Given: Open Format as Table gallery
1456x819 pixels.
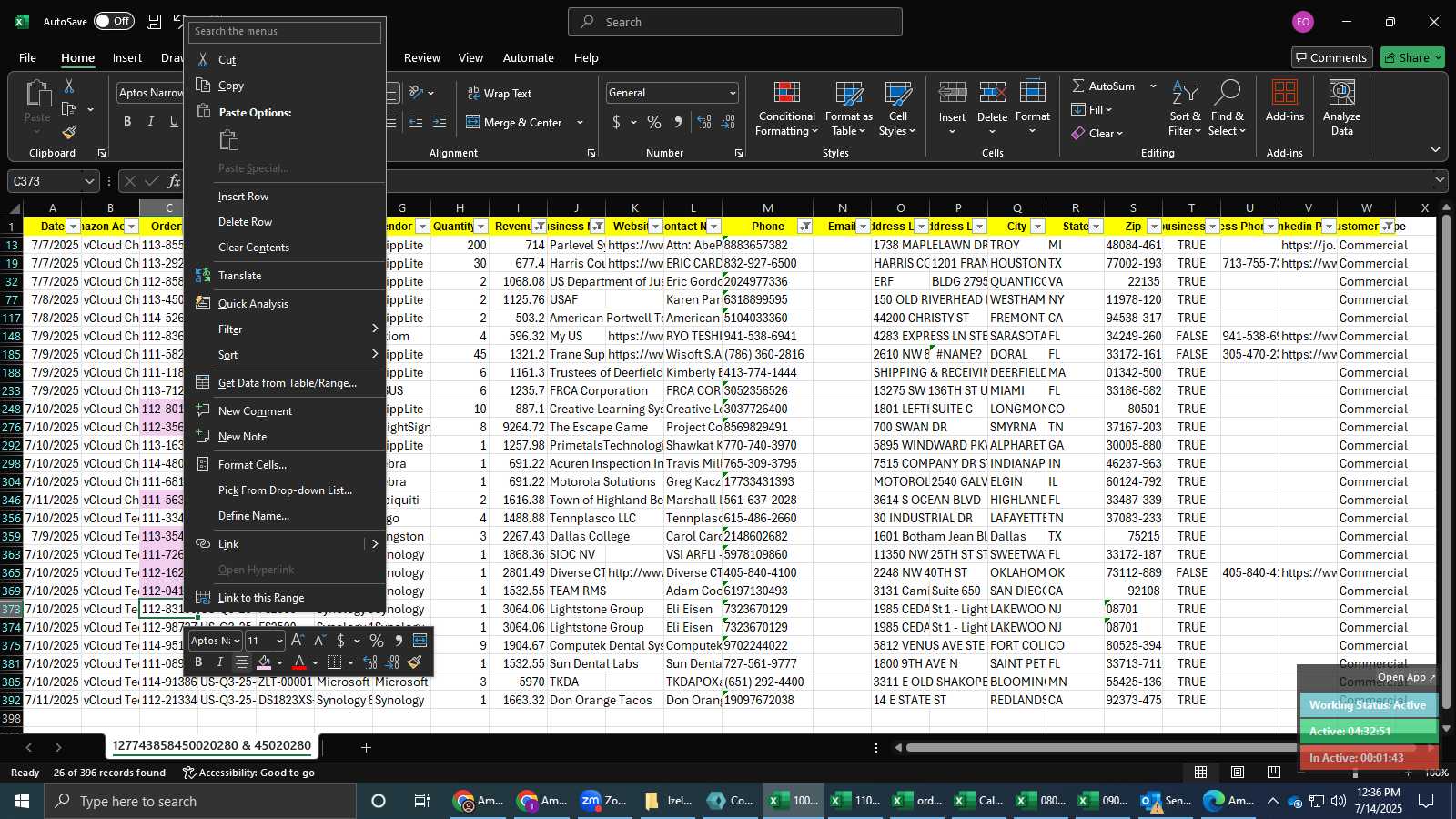Looking at the screenshot, I should pos(848,109).
